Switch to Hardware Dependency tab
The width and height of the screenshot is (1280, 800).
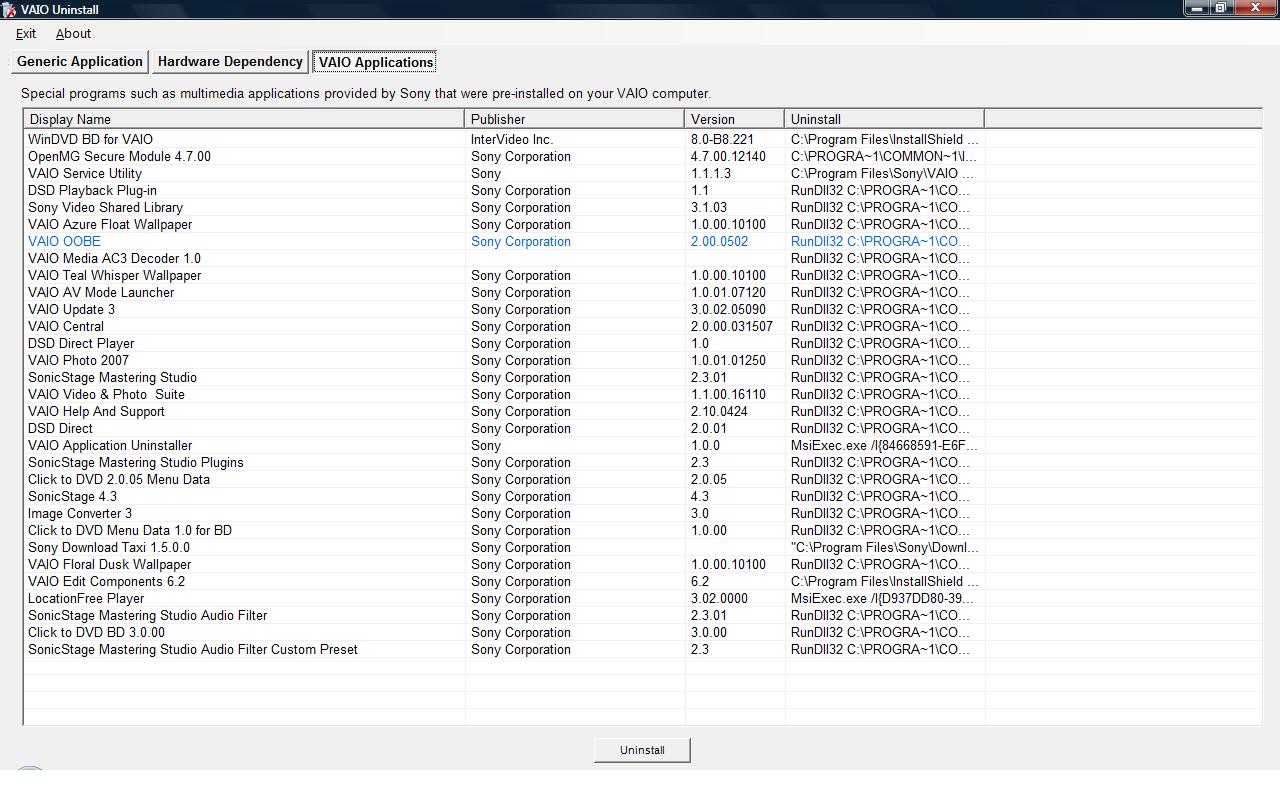[230, 62]
